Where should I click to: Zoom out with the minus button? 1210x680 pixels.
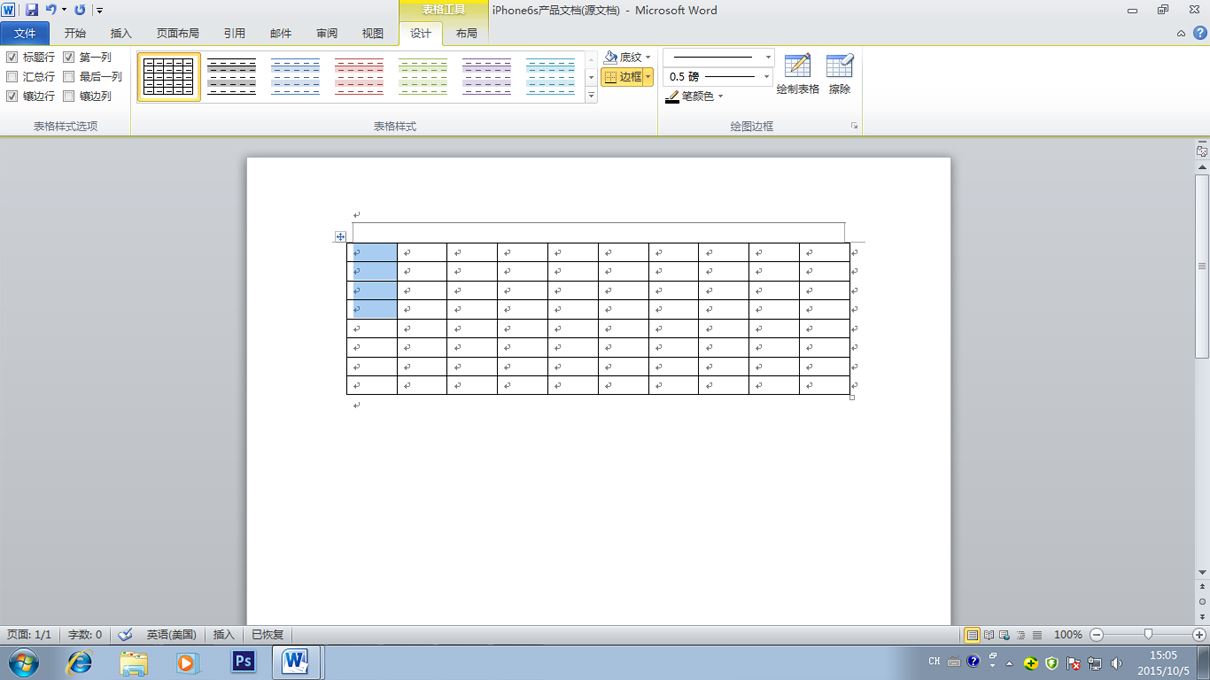[x=1096, y=635]
